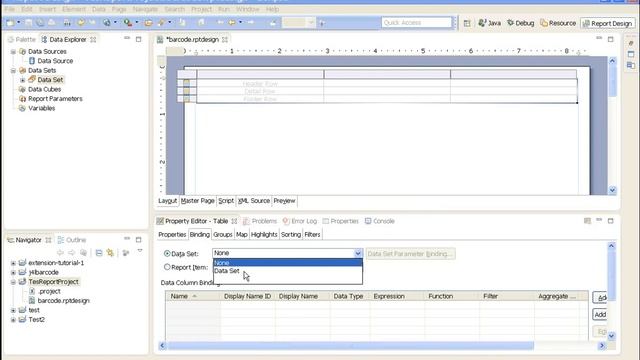Click the Data Set Parameter Binding button
Screen dimensions: 640x360
(x=411, y=254)
